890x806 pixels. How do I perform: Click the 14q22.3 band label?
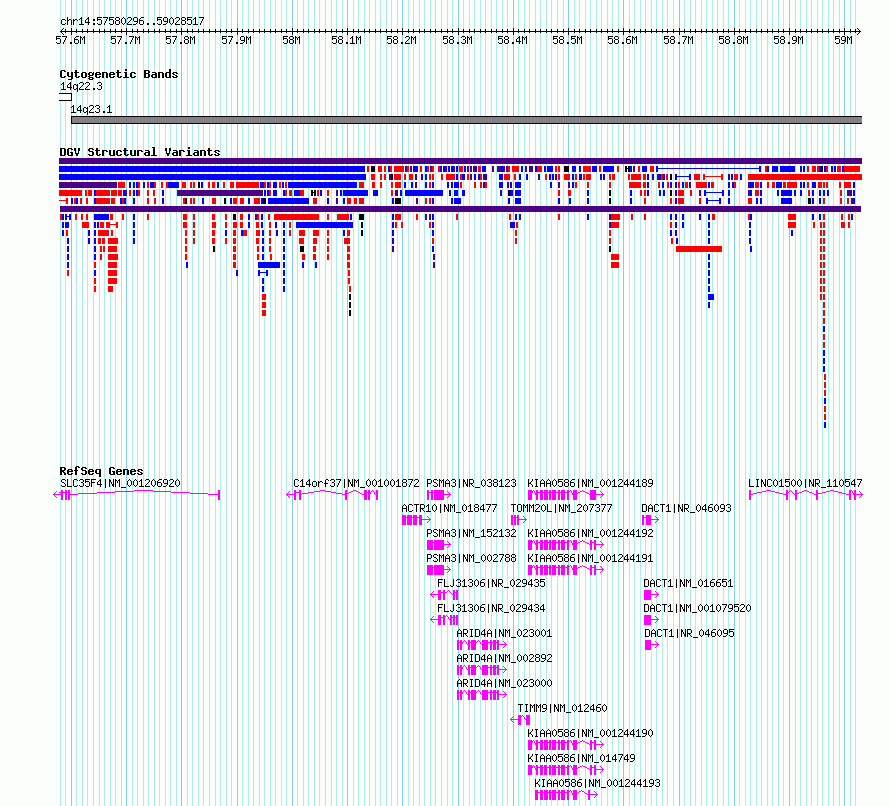(x=81, y=86)
